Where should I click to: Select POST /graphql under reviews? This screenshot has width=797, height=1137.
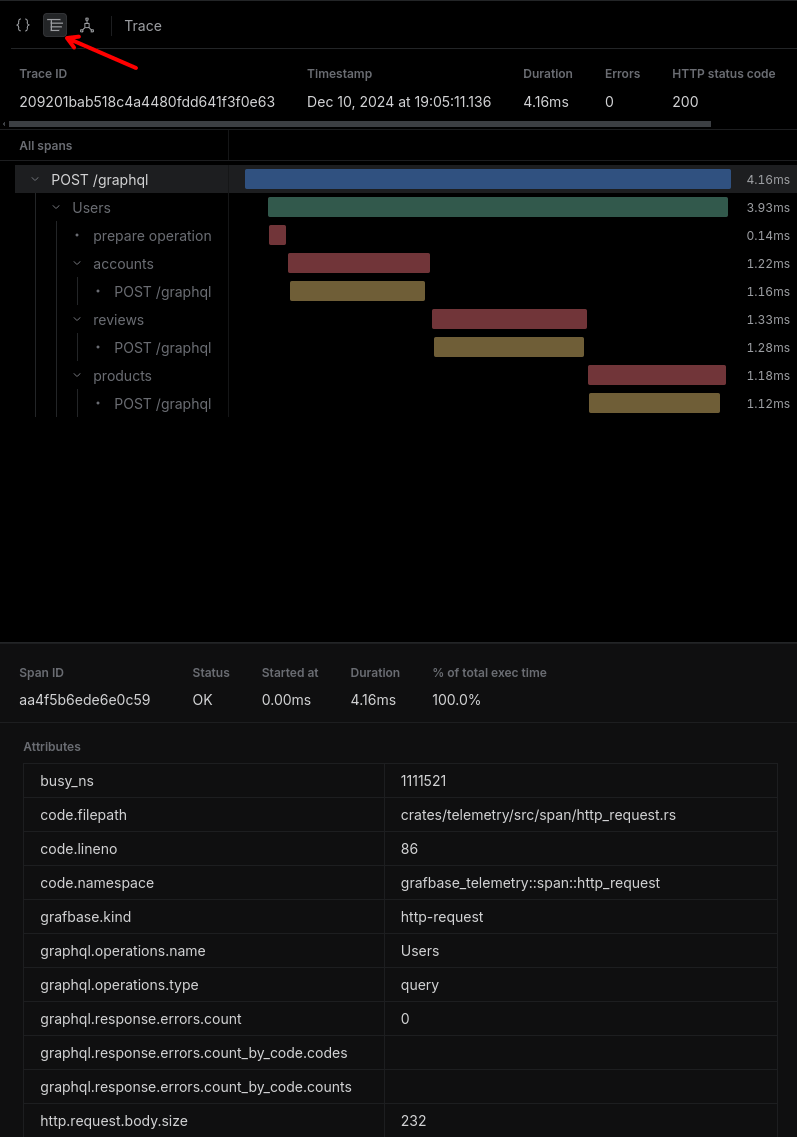click(162, 348)
